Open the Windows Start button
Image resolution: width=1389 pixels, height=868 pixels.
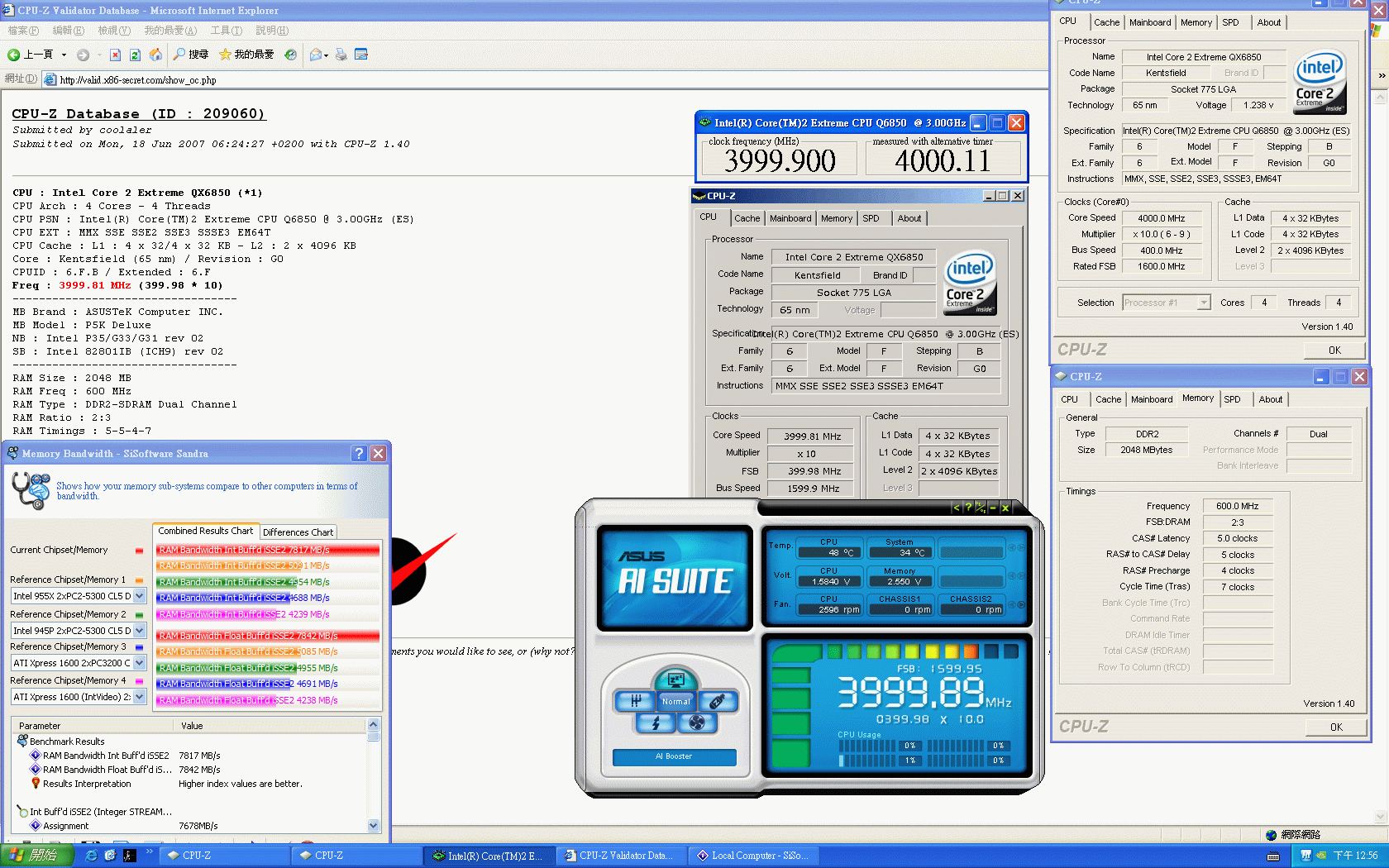click(38, 856)
